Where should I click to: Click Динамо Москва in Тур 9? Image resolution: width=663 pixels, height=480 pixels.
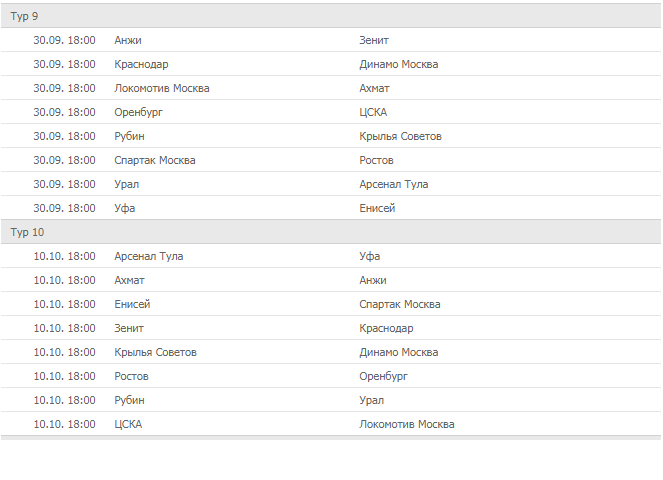coord(398,64)
